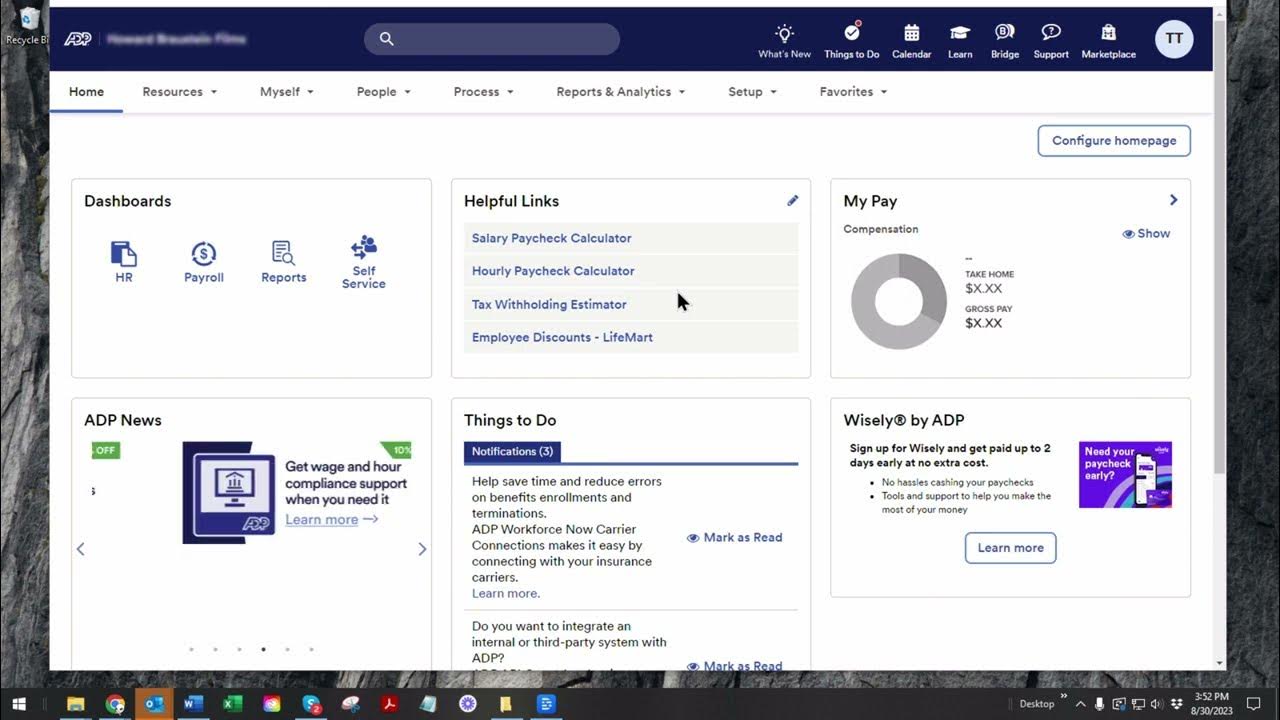
Task: Click the Configure homepage button
Action: (1113, 141)
